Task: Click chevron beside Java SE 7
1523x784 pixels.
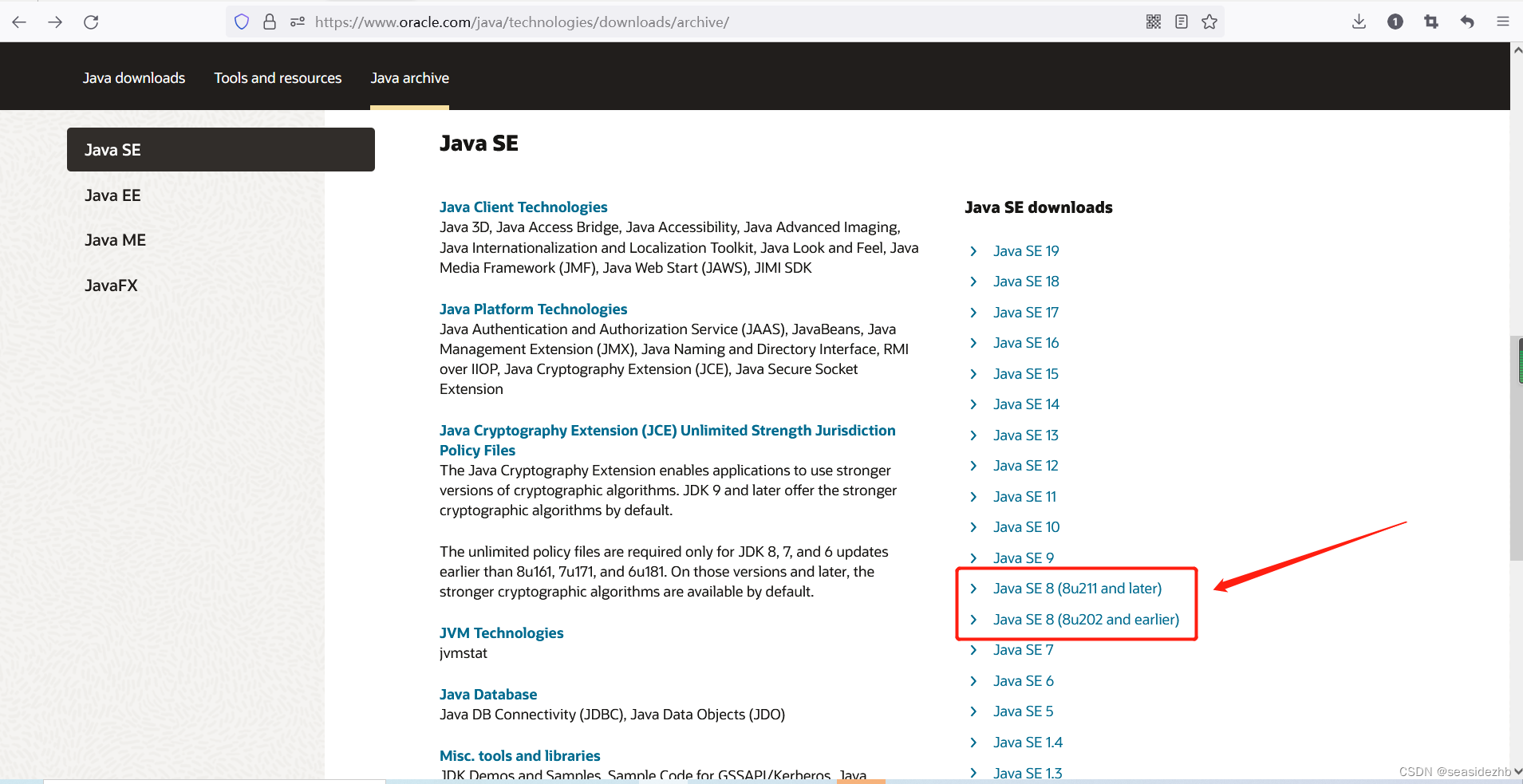Action: point(973,650)
